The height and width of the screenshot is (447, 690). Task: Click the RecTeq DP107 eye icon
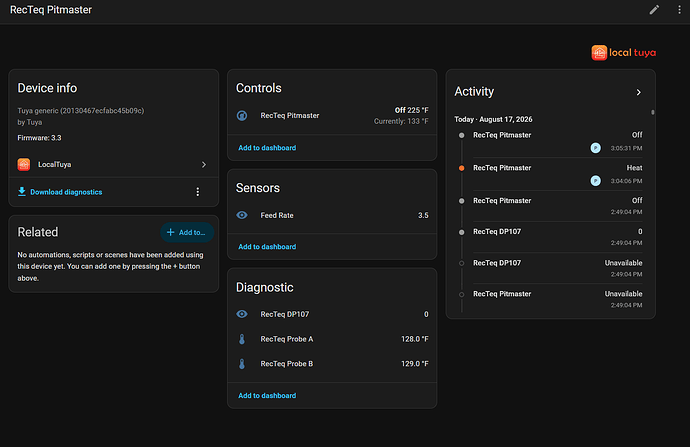pos(242,314)
